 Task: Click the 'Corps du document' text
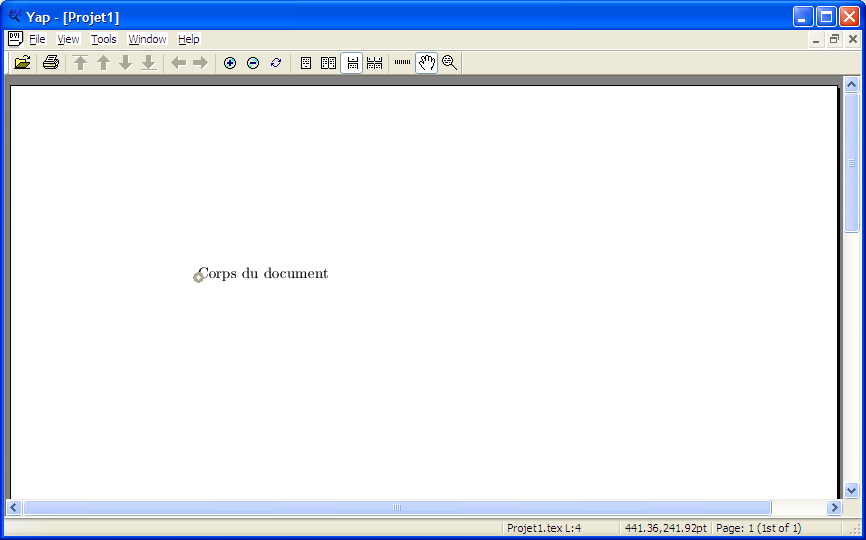tap(263, 274)
